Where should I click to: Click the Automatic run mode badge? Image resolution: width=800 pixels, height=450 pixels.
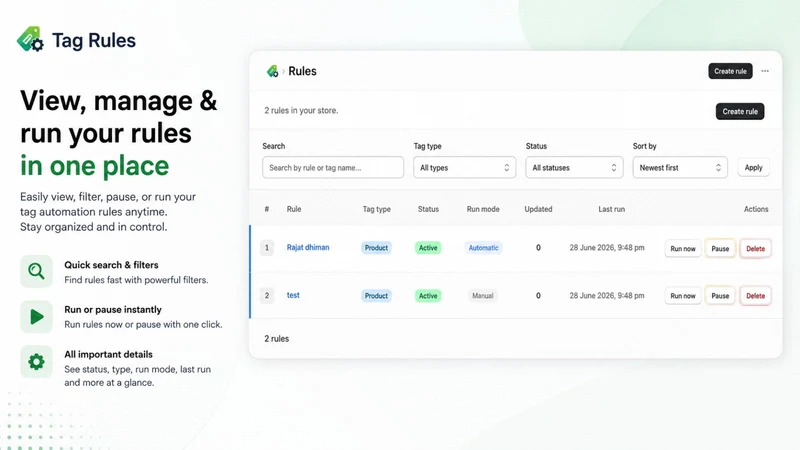point(483,248)
